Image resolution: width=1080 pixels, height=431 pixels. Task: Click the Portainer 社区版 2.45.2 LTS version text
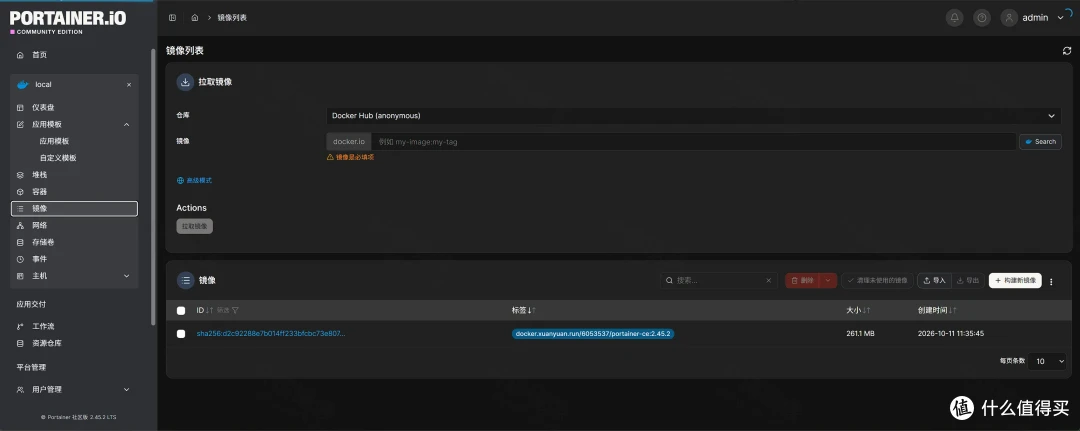pos(79,417)
